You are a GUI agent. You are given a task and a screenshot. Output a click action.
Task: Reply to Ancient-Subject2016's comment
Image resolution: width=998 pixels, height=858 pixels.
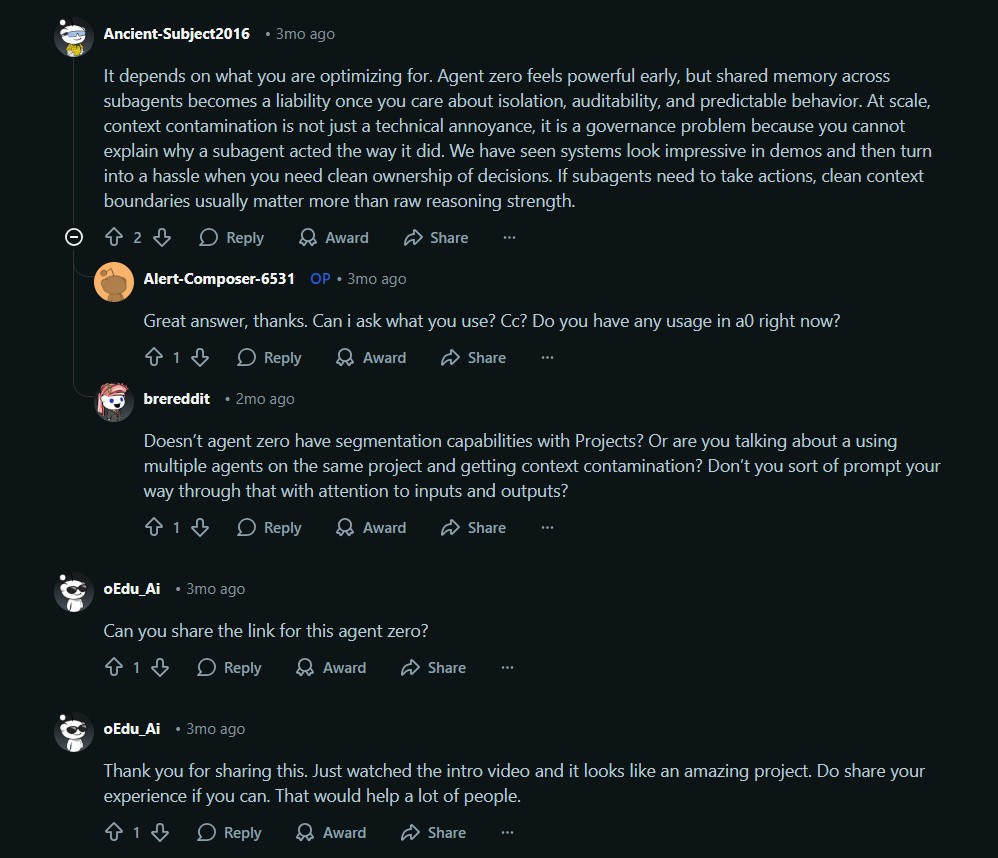click(231, 238)
